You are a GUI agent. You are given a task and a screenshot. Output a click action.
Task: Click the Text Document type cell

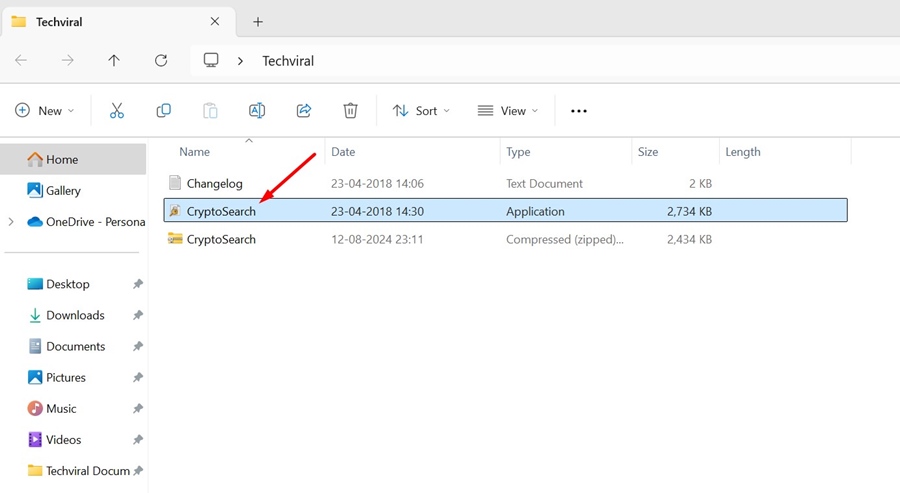pyautogui.click(x=544, y=183)
